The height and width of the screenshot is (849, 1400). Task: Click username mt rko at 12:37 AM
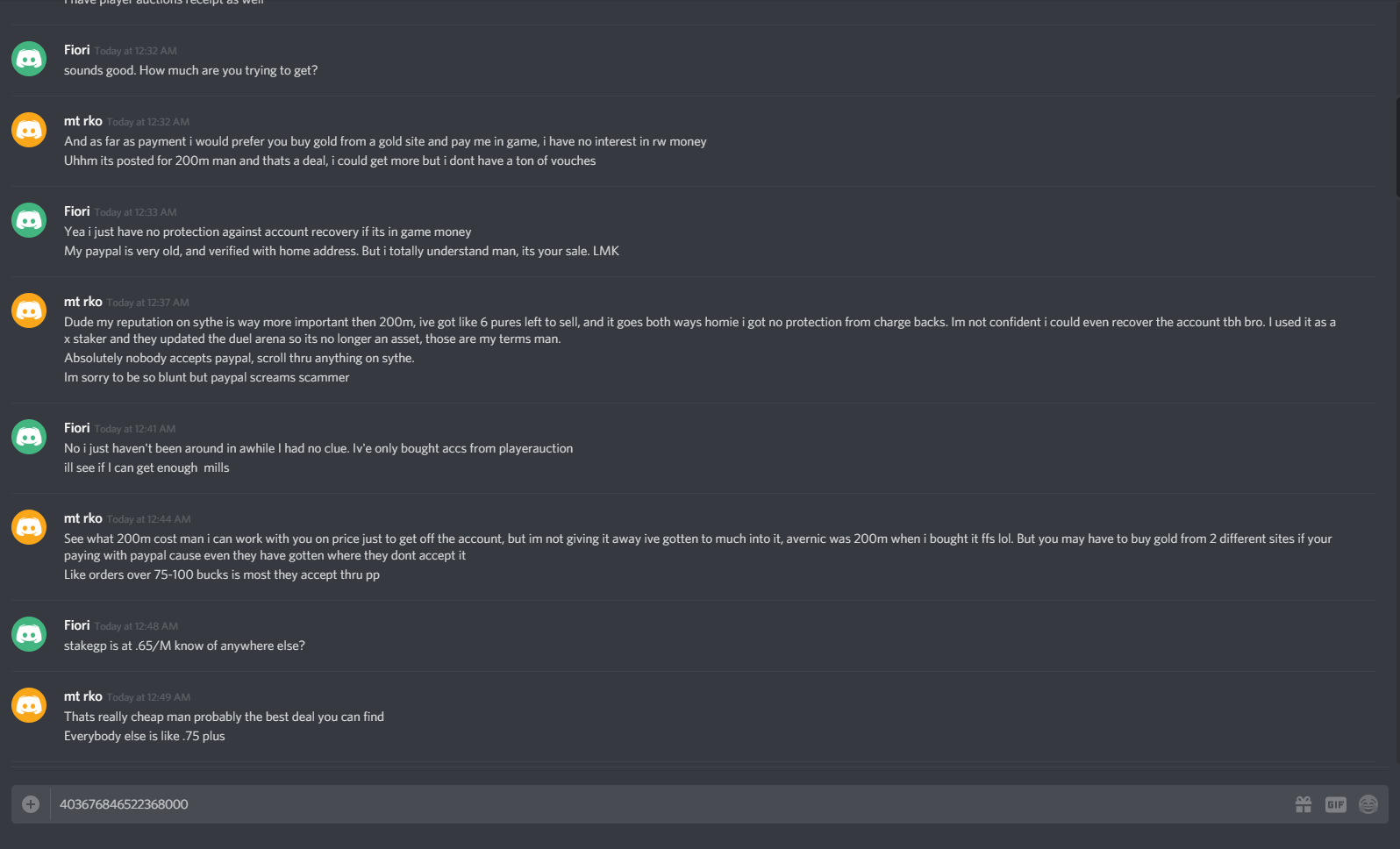tap(83, 302)
